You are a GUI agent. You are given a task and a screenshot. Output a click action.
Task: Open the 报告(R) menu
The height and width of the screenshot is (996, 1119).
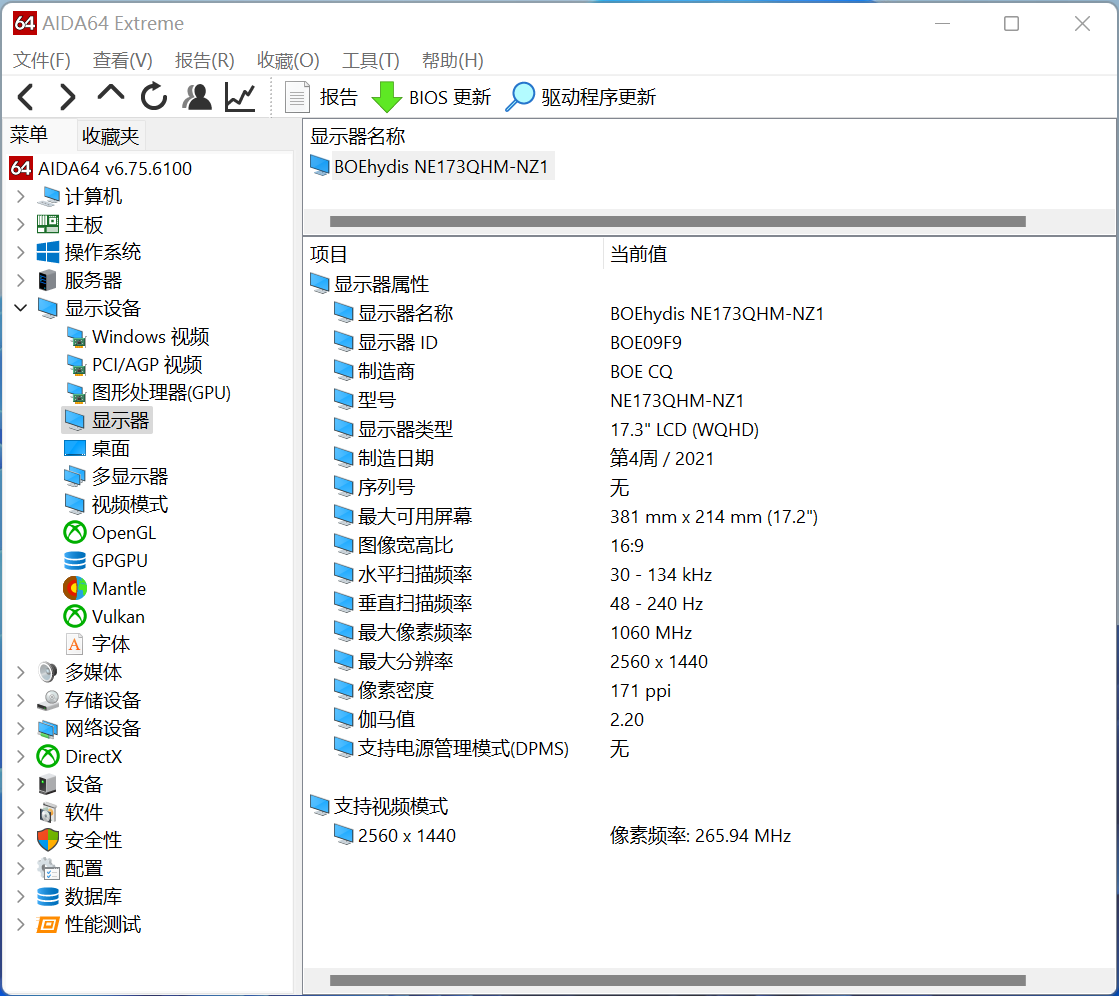pos(205,61)
